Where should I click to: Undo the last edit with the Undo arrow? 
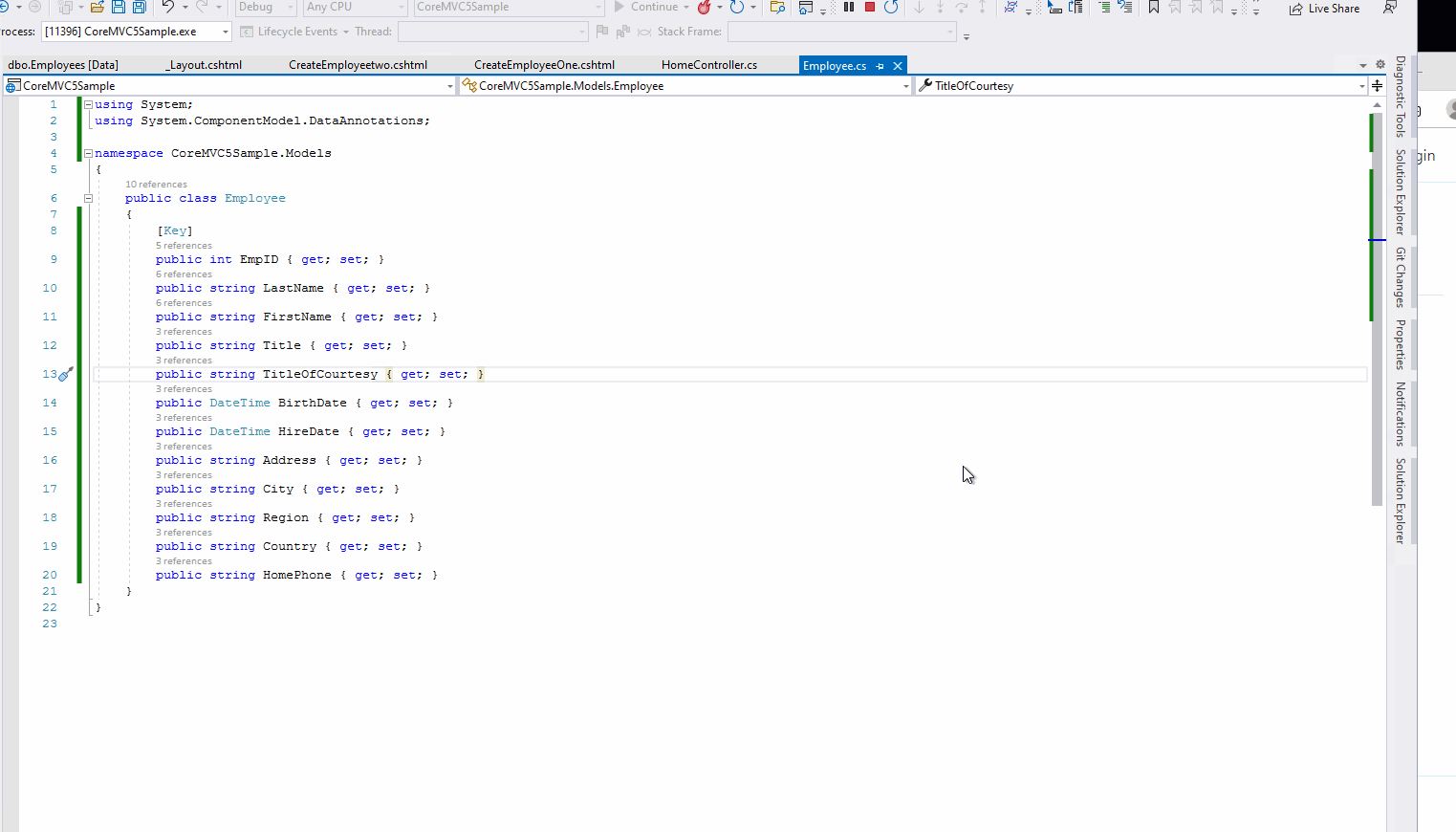click(167, 7)
